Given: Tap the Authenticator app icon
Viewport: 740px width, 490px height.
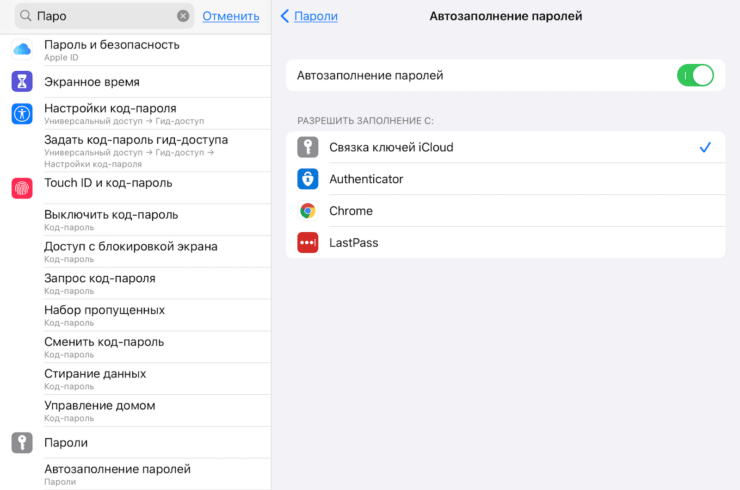Looking at the screenshot, I should point(308,179).
